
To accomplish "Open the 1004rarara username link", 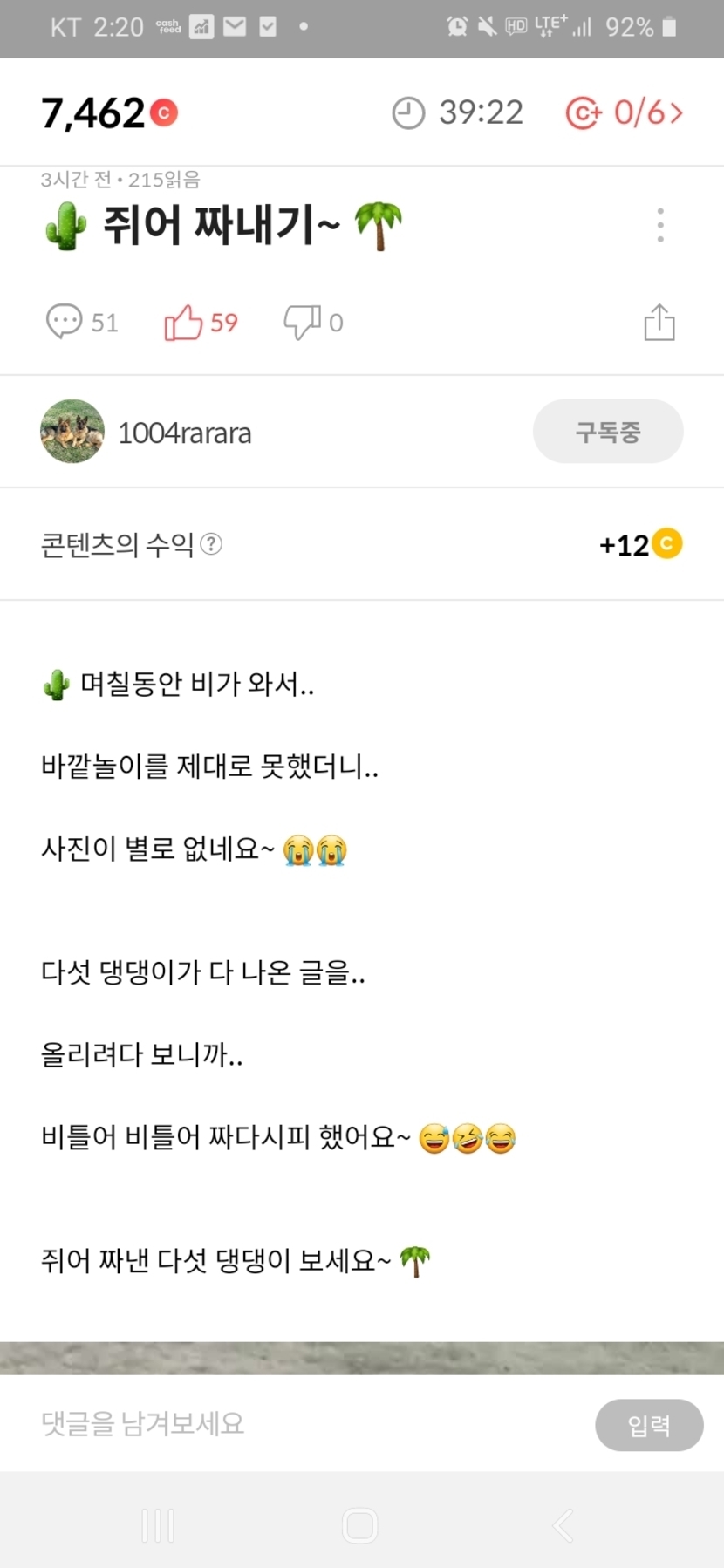I will tap(185, 433).
